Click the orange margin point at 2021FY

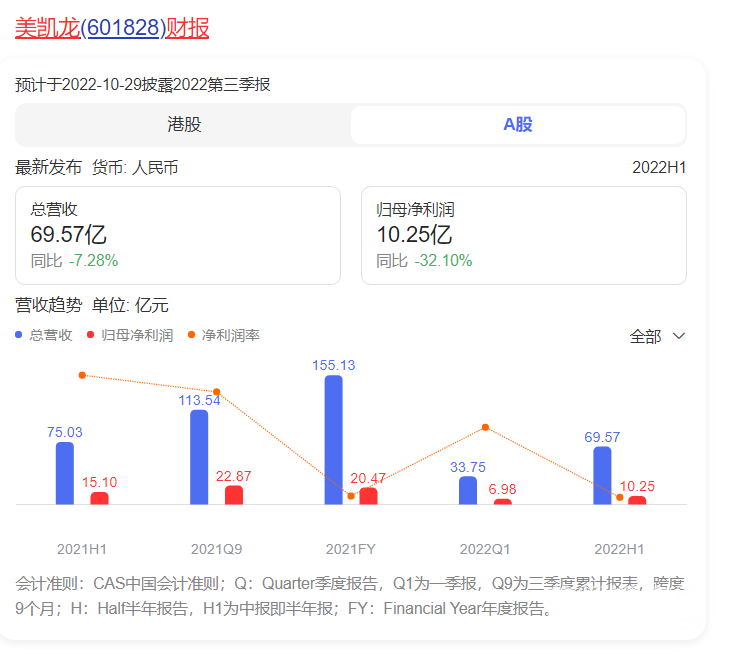point(351,496)
